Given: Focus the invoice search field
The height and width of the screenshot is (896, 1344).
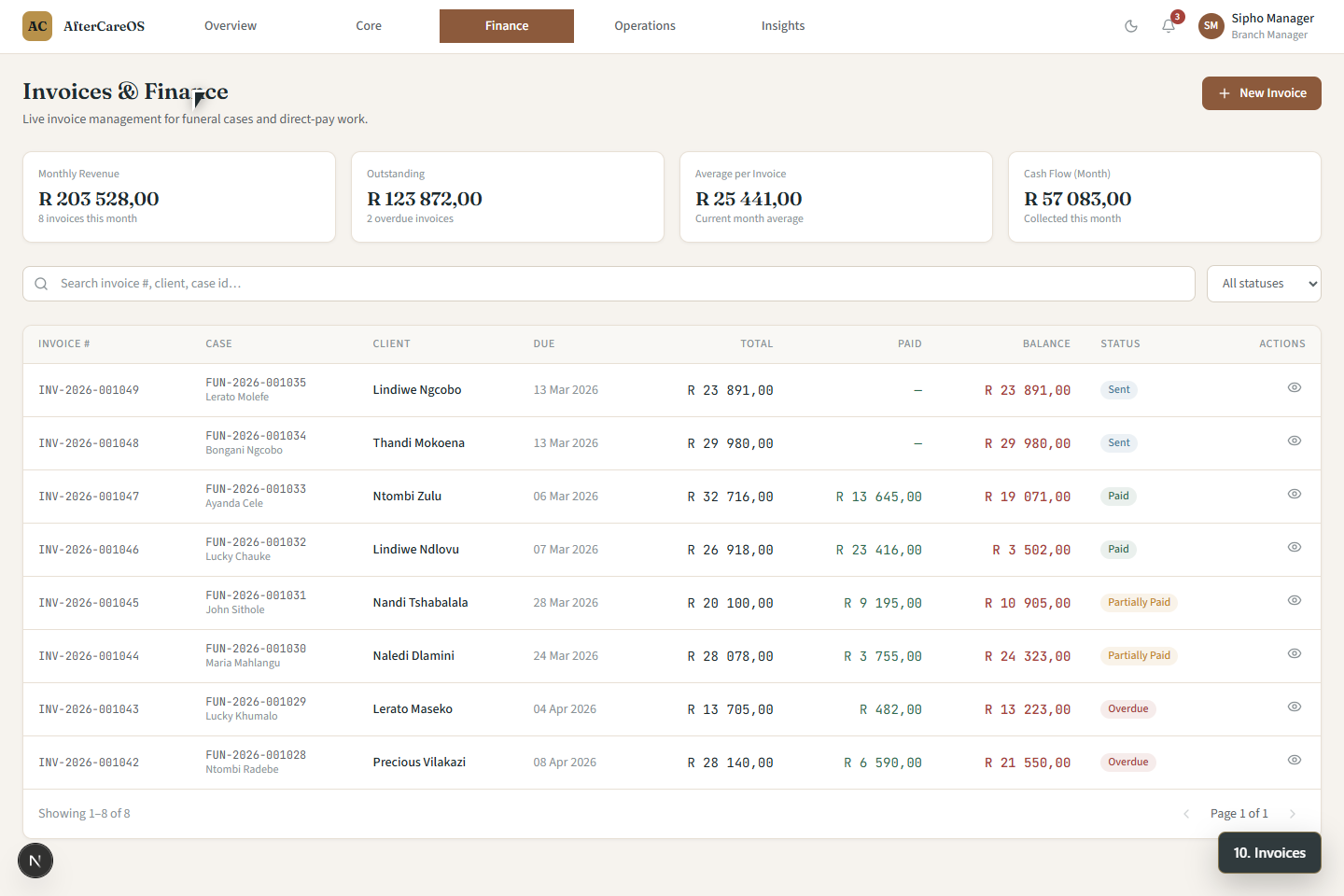Looking at the screenshot, I should [609, 284].
